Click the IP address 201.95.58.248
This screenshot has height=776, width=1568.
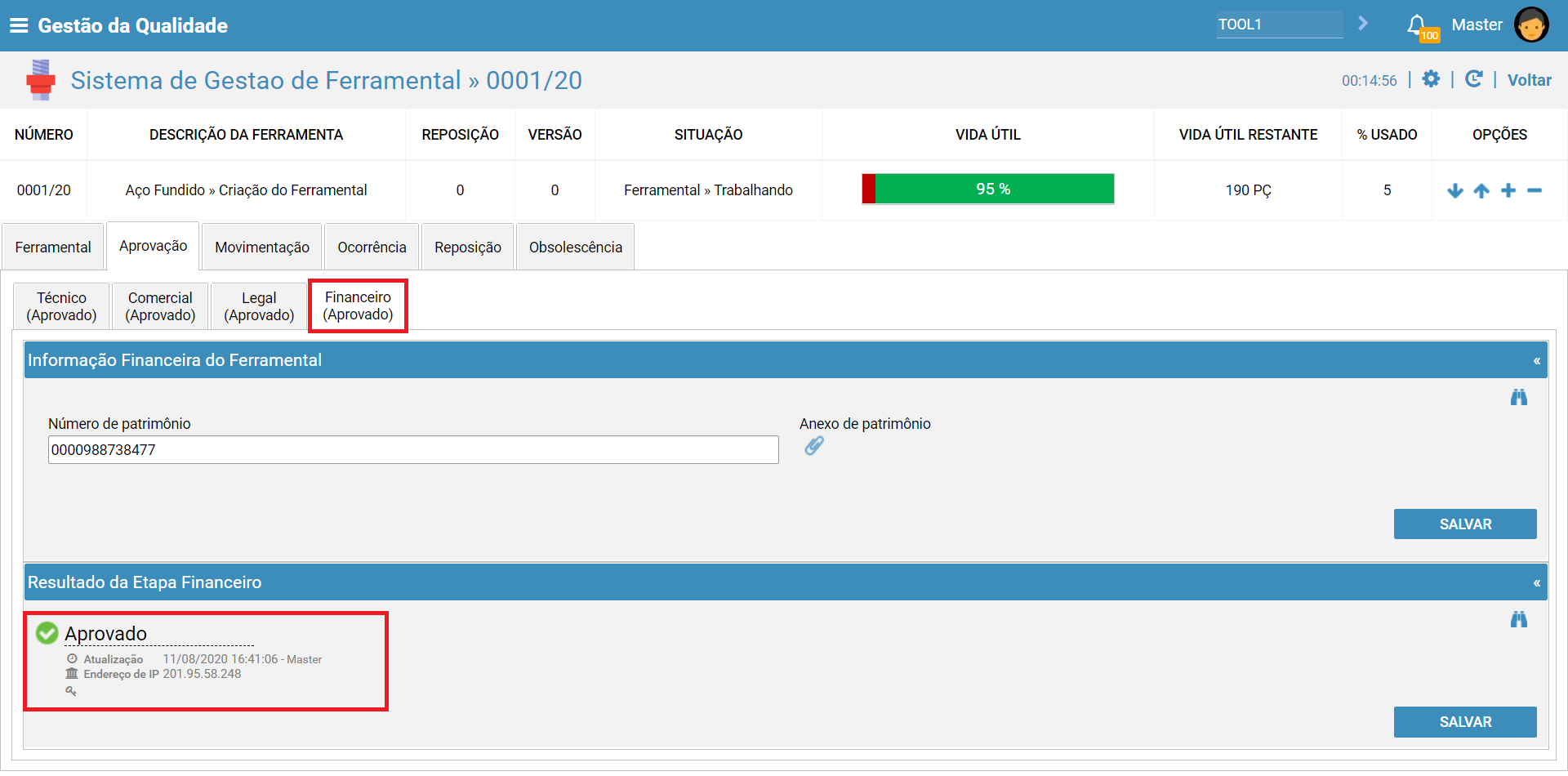202,674
